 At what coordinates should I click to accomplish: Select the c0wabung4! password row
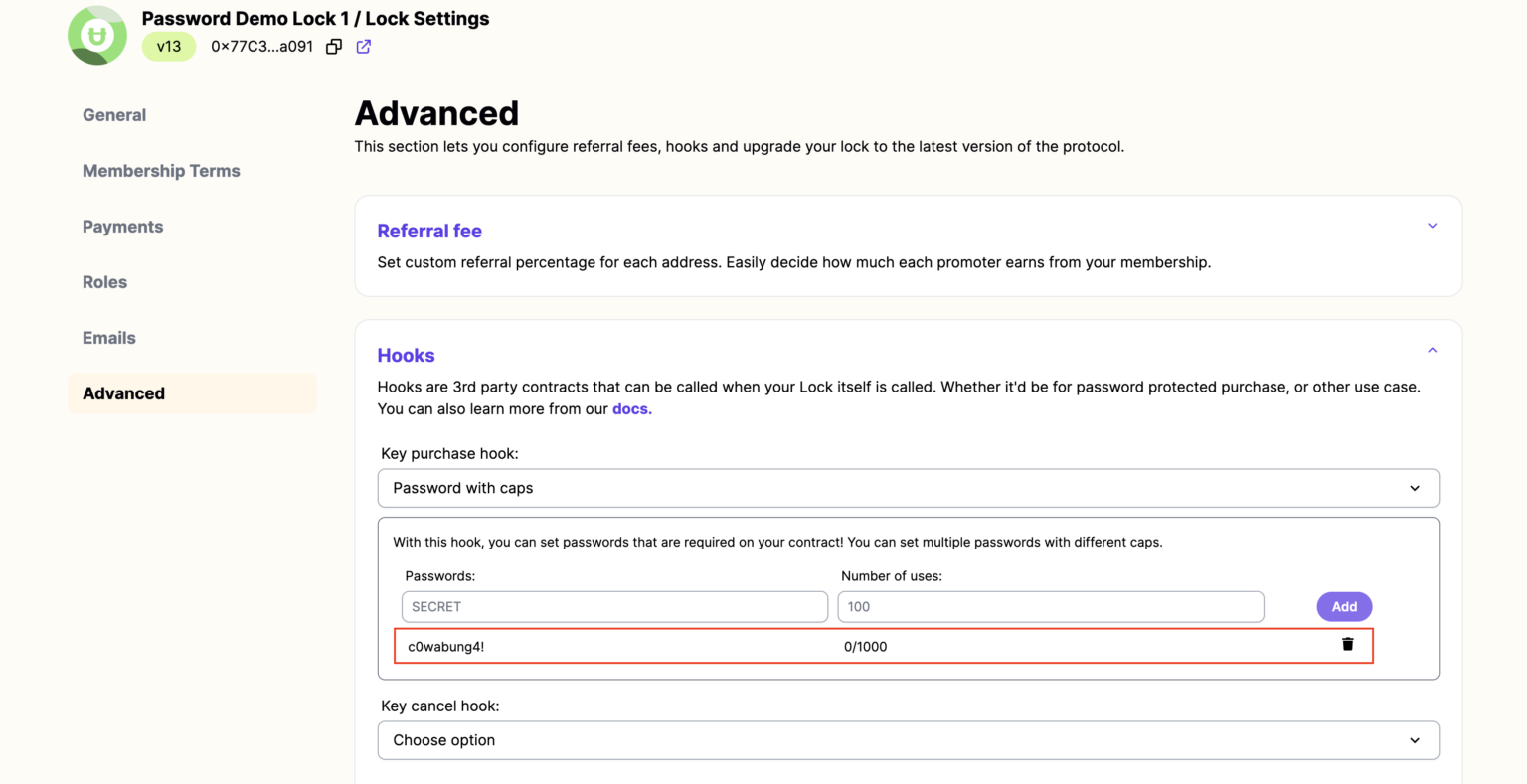pyautogui.click(x=696, y=646)
